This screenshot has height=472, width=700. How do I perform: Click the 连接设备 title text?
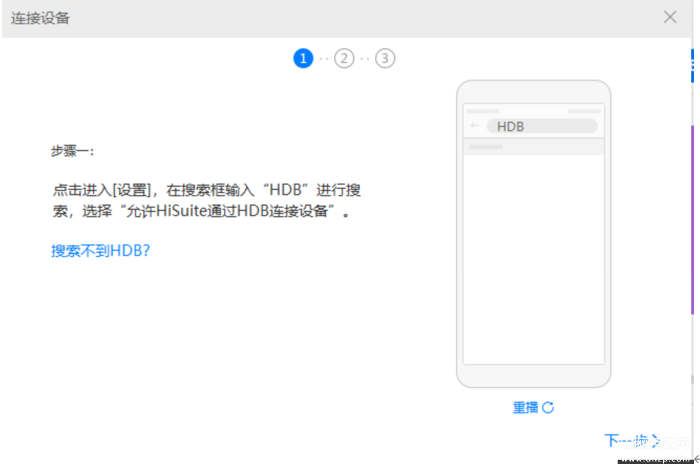[x=40, y=18]
